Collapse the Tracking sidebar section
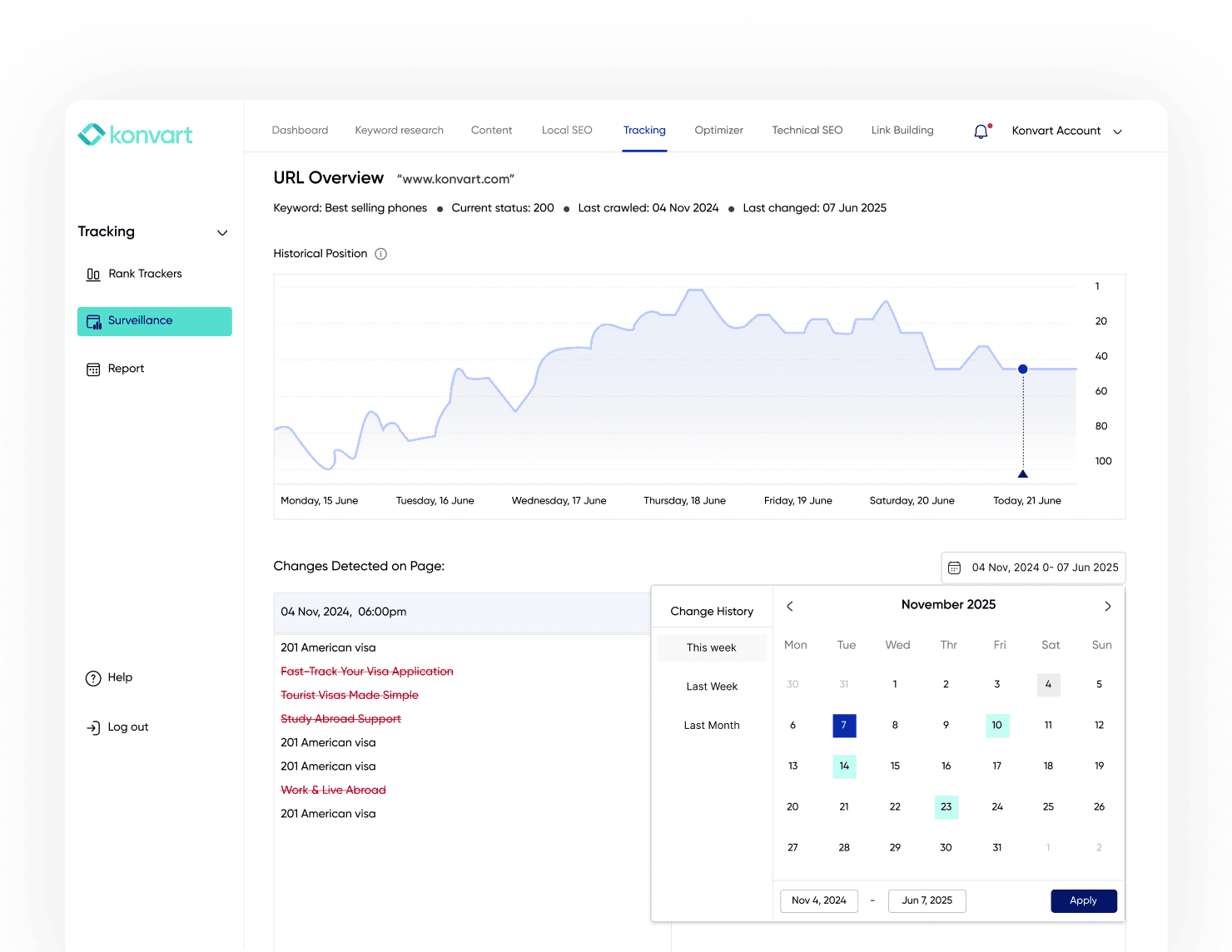This screenshot has height=952, width=1232. pyautogui.click(x=221, y=232)
